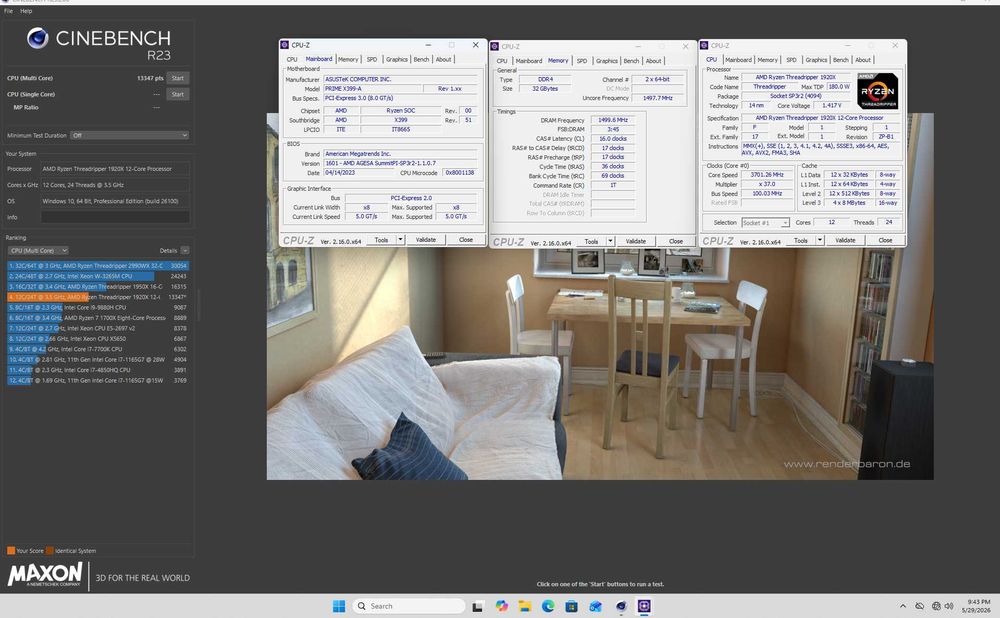Close the CPU-Z Mainboard window

point(475,45)
